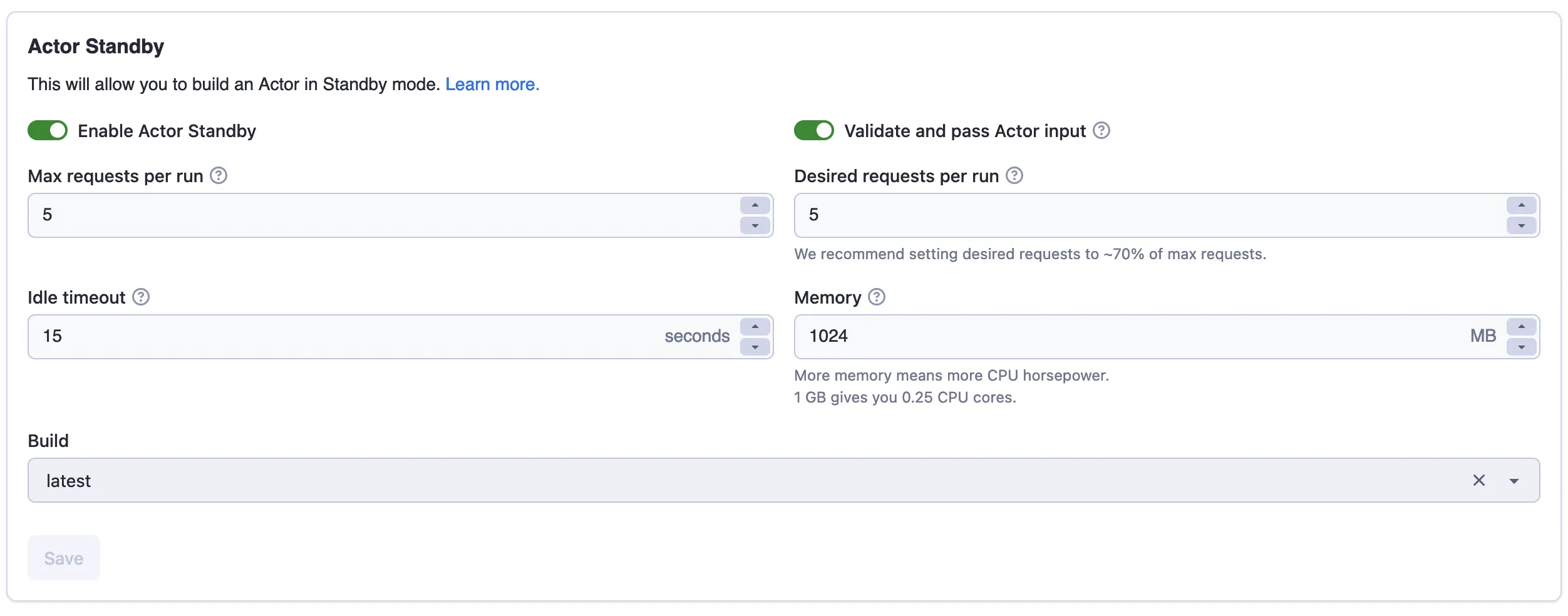Toggle off Validate and pass Actor input
Screen dimensions: 1568x616
coord(813,131)
